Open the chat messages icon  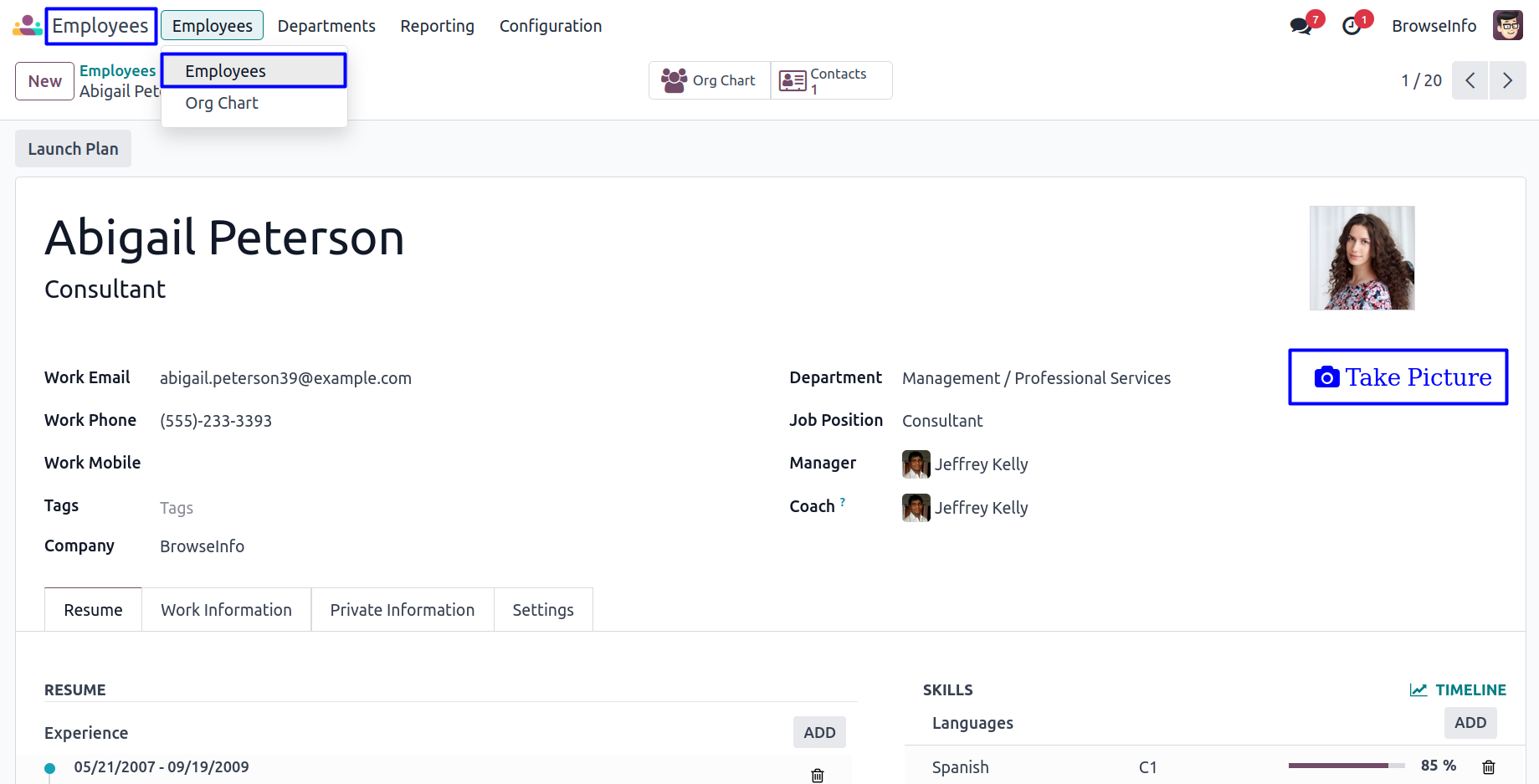(x=1300, y=26)
